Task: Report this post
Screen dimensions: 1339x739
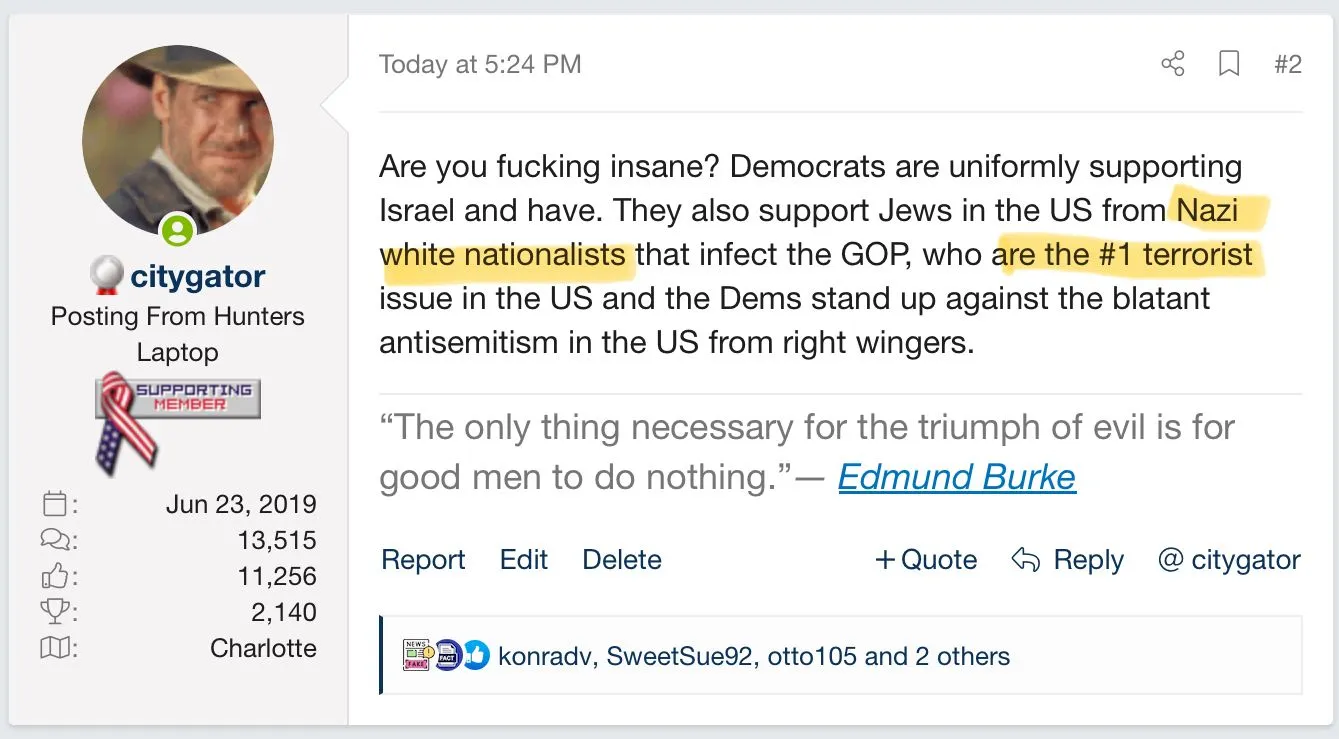Action: [423, 560]
